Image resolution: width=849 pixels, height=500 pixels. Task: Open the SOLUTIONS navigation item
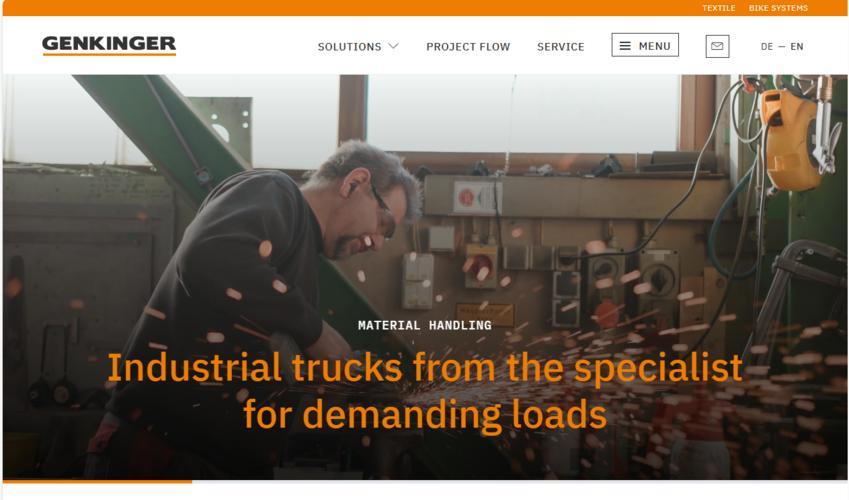[x=349, y=47]
